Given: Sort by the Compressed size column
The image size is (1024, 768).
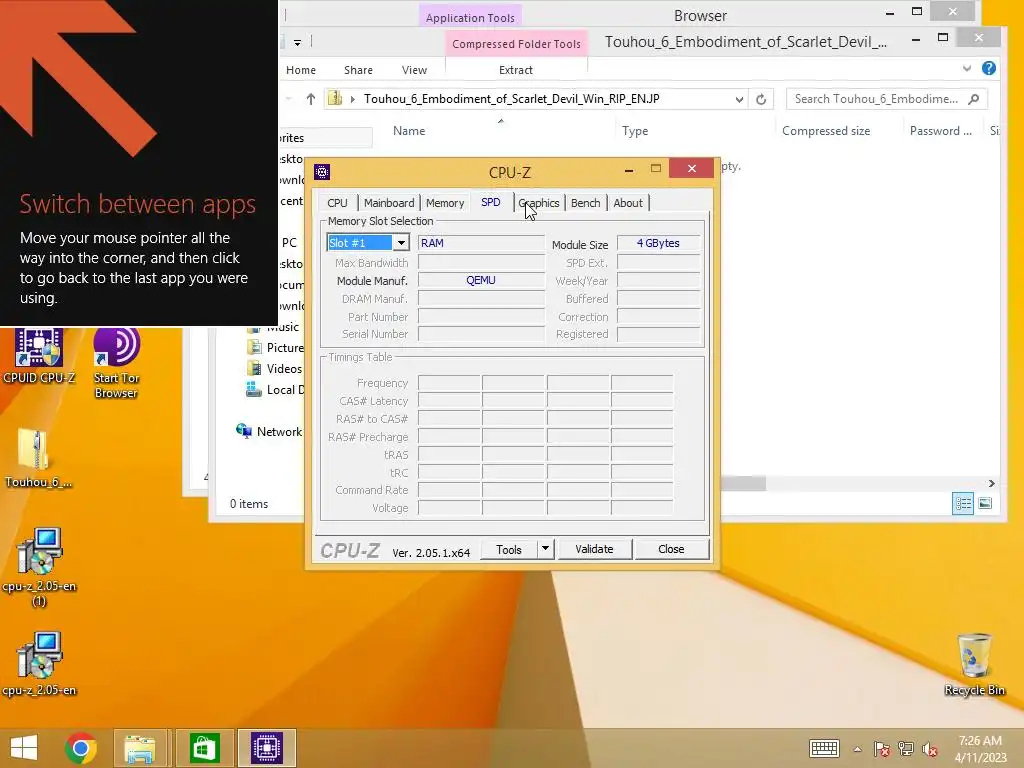Looking at the screenshot, I should tap(825, 131).
